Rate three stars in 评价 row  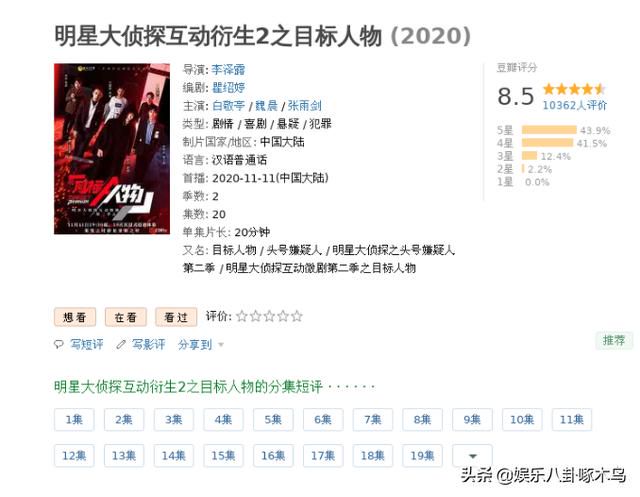(269, 316)
